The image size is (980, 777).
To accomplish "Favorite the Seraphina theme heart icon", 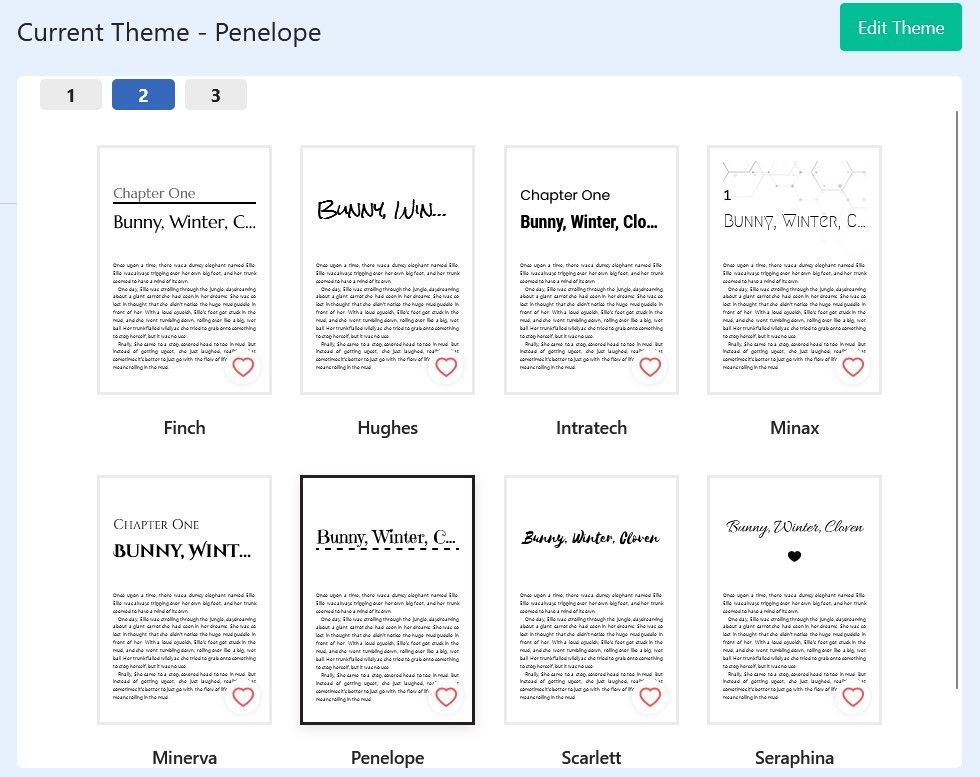I will tap(853, 696).
